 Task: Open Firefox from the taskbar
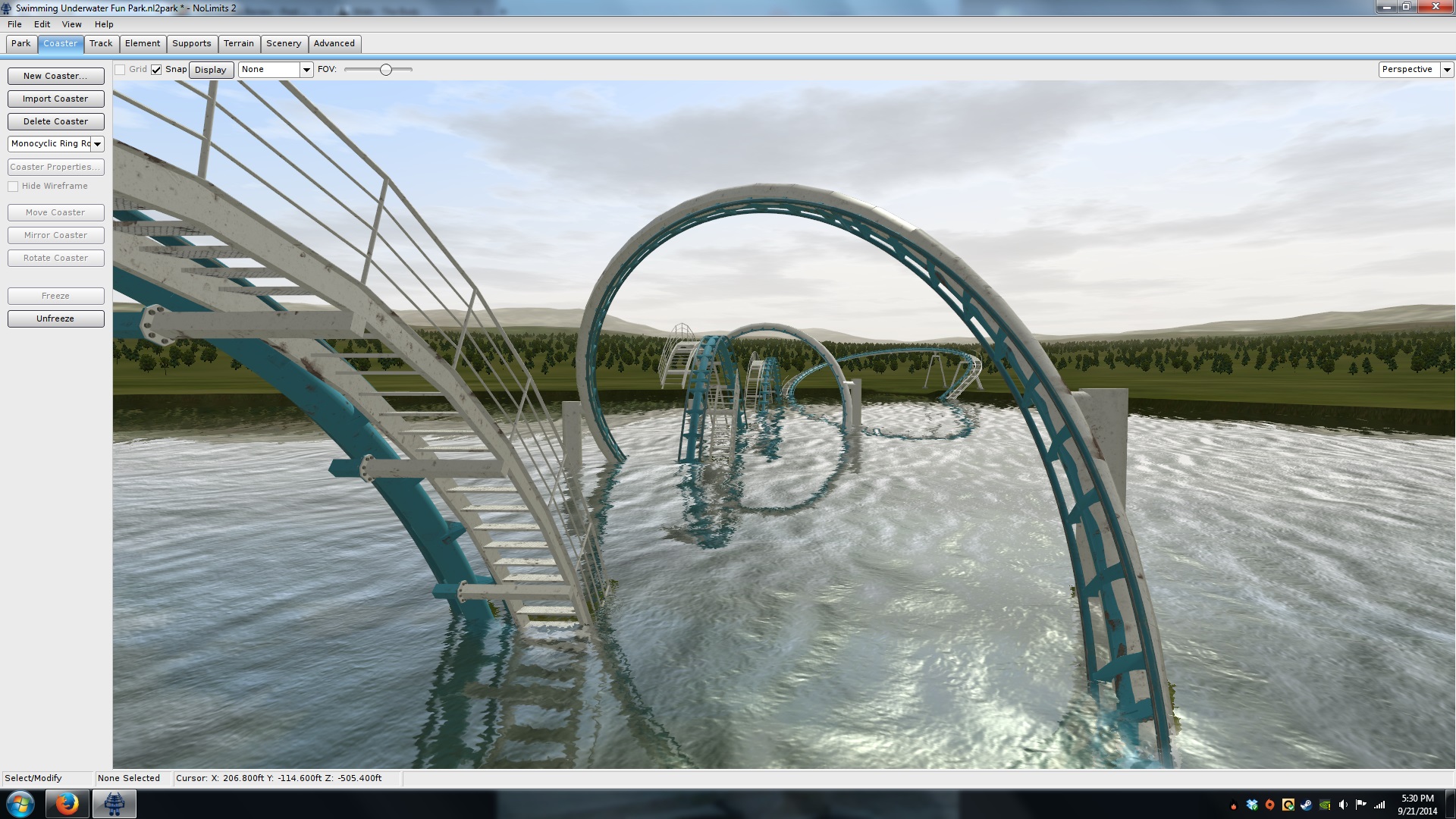pos(67,804)
